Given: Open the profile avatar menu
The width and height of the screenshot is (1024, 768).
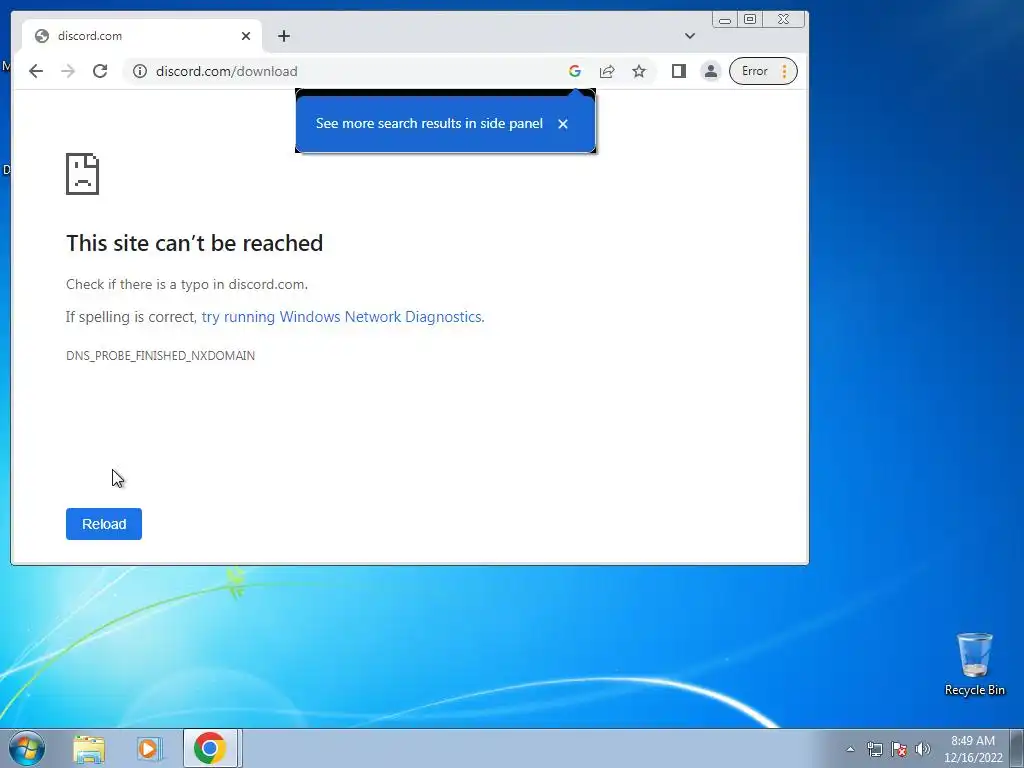Looking at the screenshot, I should pyautogui.click(x=711, y=71).
